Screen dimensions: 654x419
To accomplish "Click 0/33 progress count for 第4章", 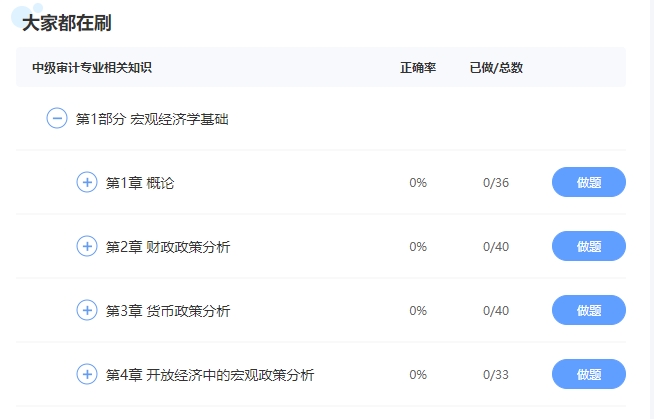I will (x=496, y=374).
